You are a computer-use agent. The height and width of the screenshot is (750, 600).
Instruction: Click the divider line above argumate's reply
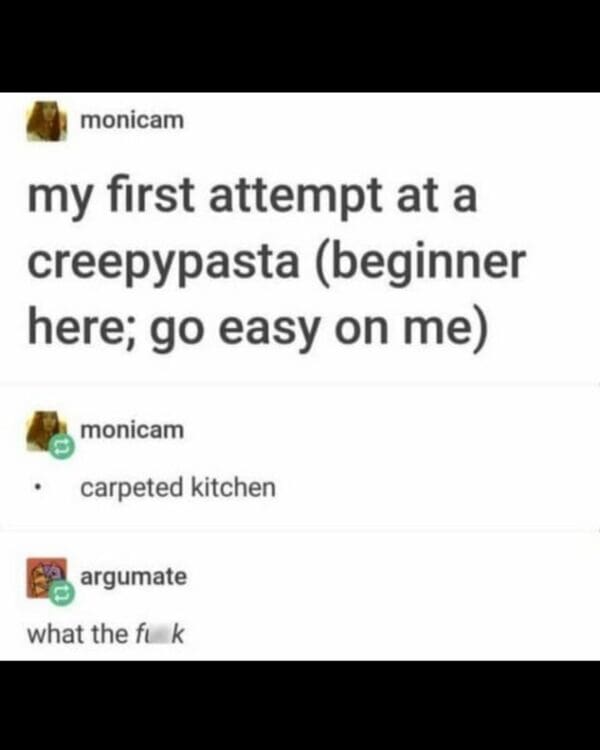(300, 530)
